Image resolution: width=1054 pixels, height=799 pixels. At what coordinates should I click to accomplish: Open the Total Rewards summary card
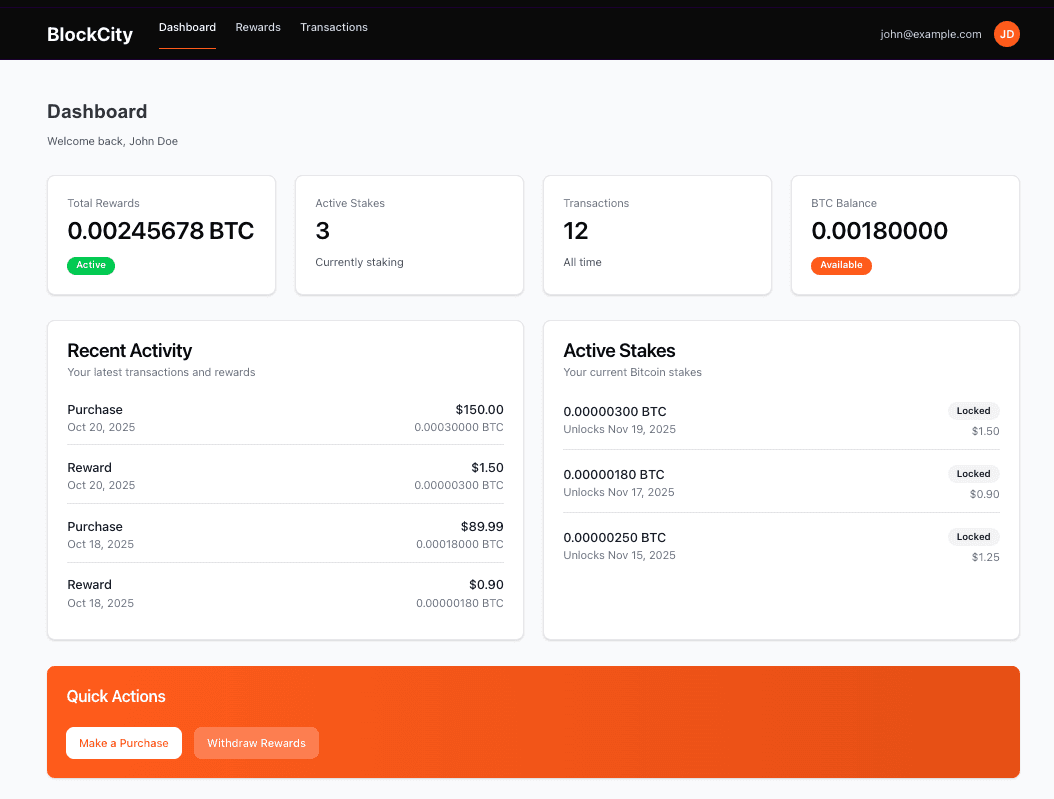(161, 235)
